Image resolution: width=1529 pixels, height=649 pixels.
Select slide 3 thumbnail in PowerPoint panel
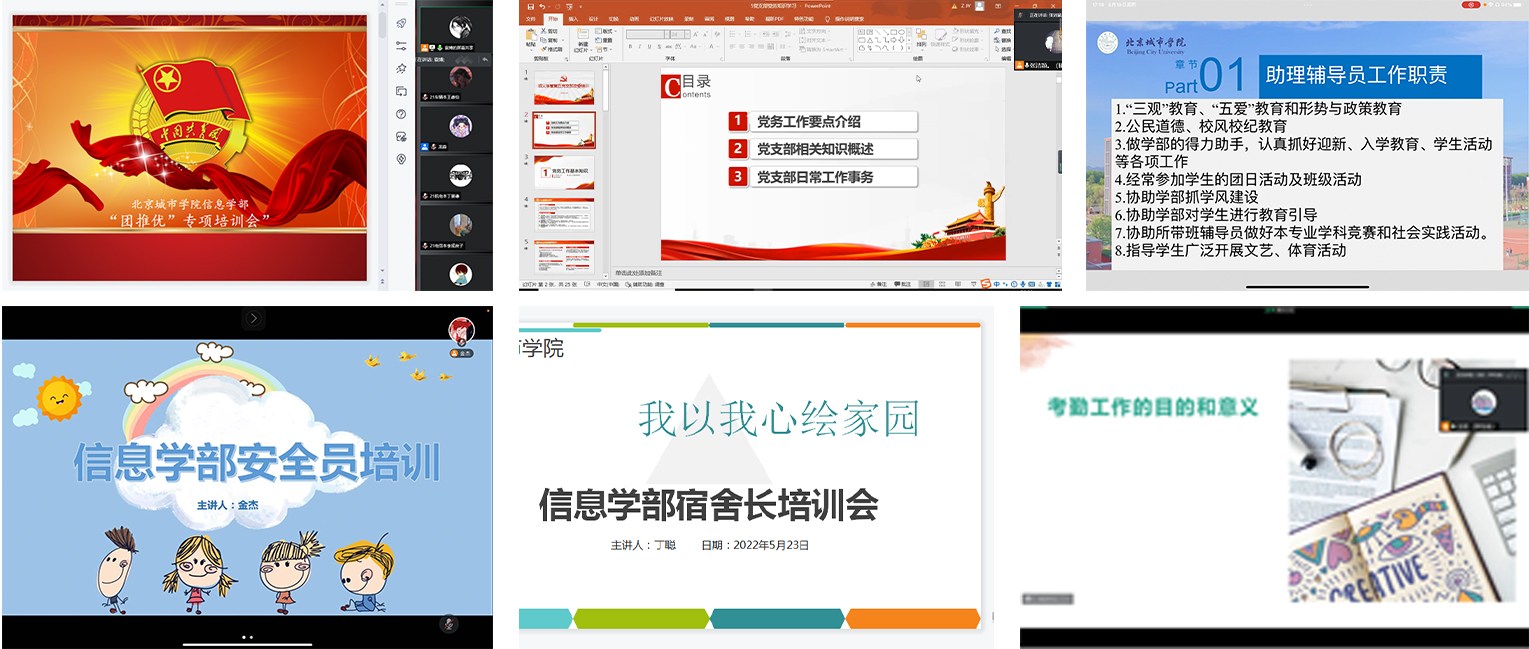(564, 173)
